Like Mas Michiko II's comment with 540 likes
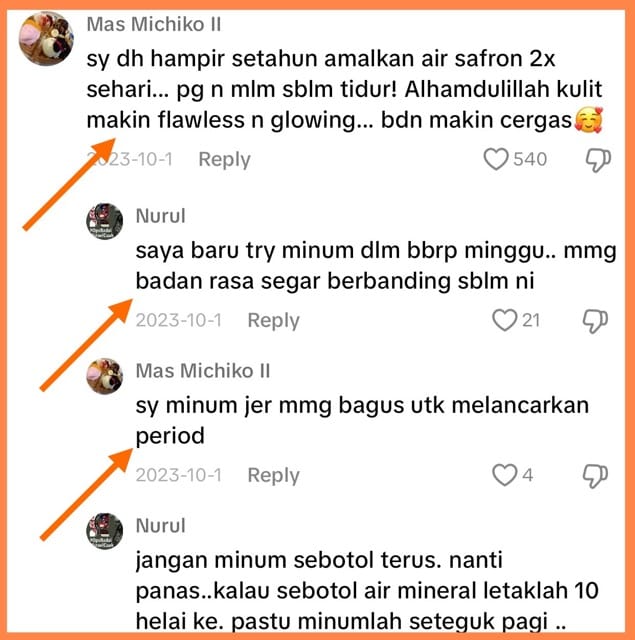Screen dimensions: 635x640 [x=496, y=159]
